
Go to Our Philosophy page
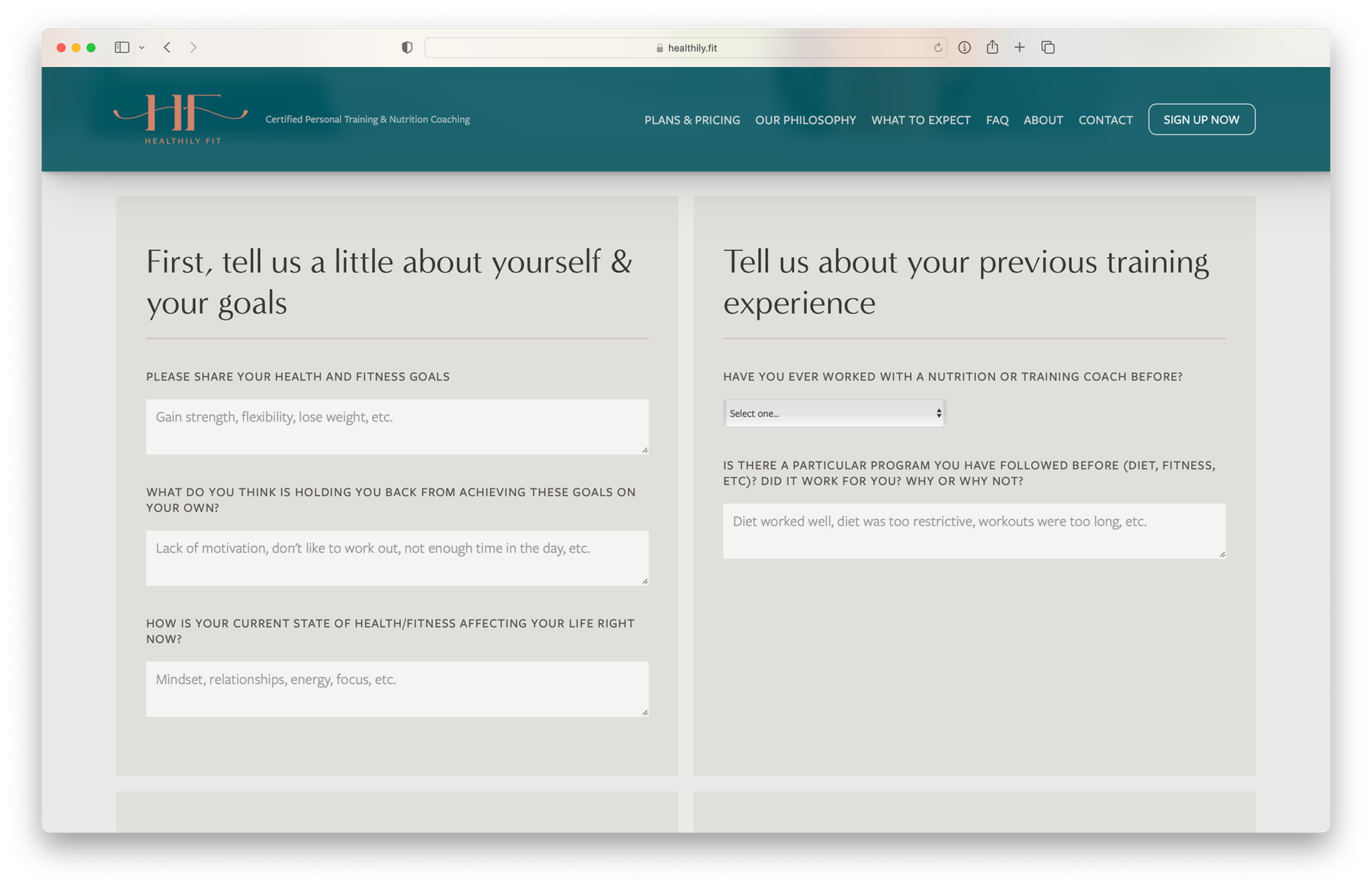805,120
